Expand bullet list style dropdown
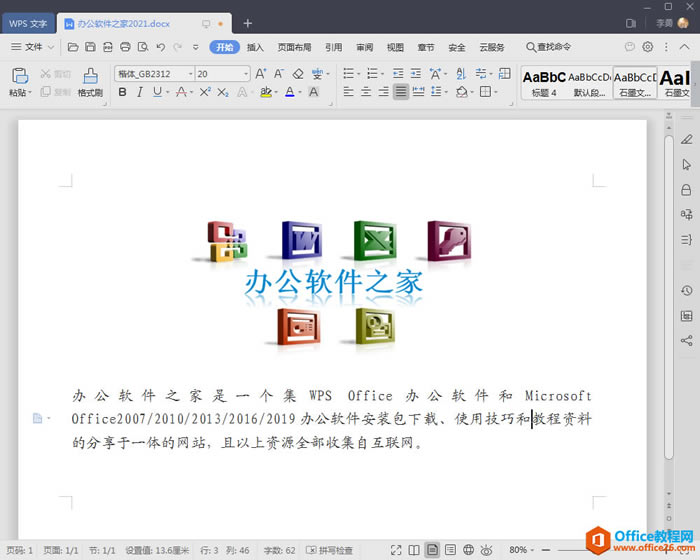Viewport: 700px width, 560px height. 358,74
